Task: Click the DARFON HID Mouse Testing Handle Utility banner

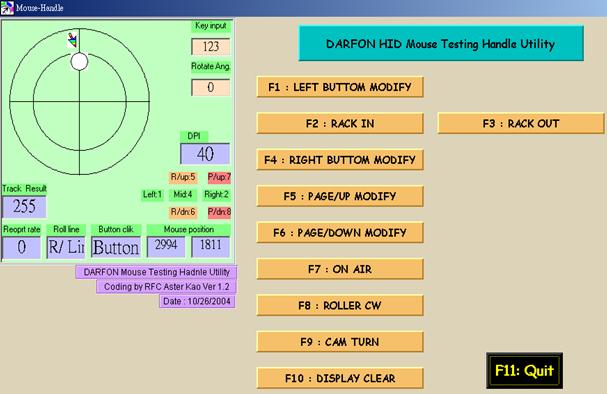Action: click(441, 43)
